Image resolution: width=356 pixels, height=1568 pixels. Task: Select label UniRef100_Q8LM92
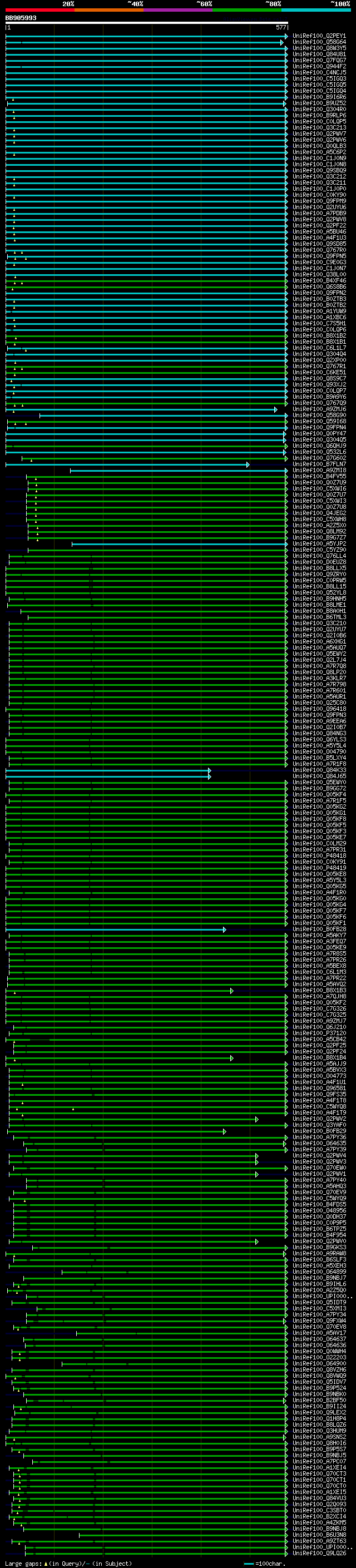pos(319,531)
